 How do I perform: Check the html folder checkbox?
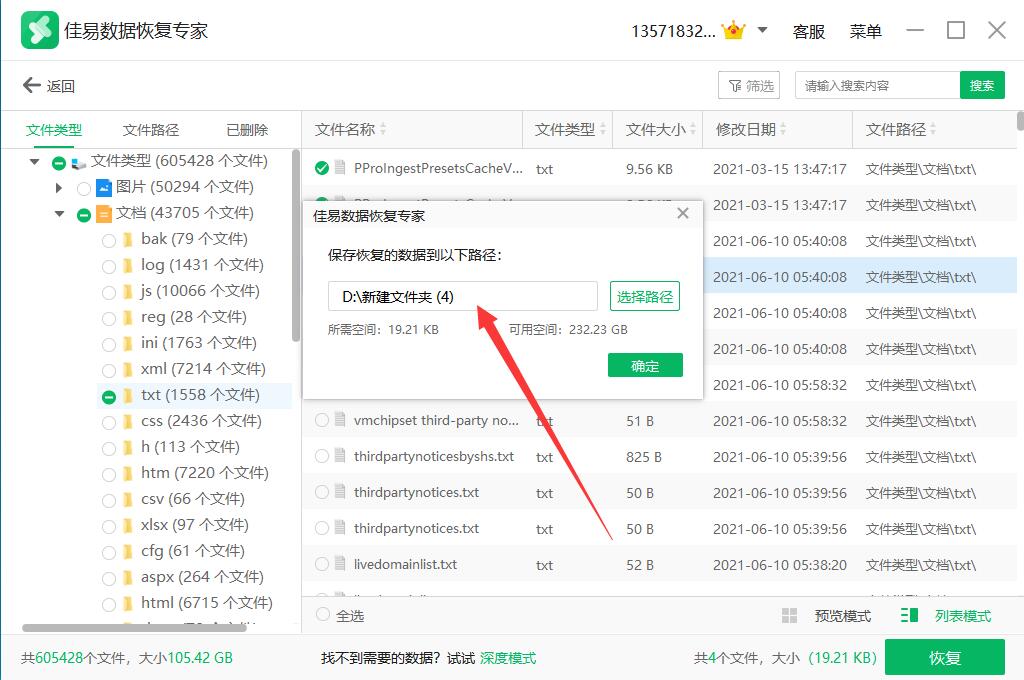[x=109, y=604]
